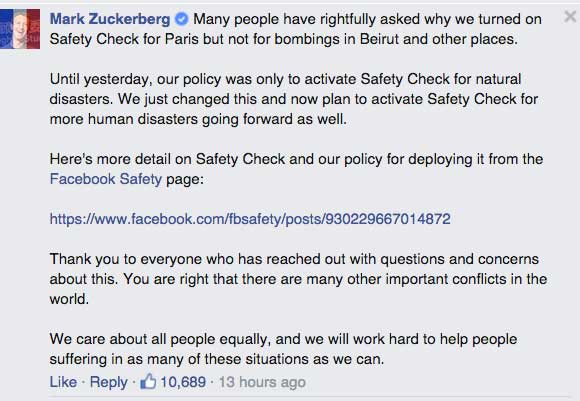The width and height of the screenshot is (580, 401).
Task: Click the 'Until yesterday, our policy' paragraph
Action: pyautogui.click(x=294, y=99)
